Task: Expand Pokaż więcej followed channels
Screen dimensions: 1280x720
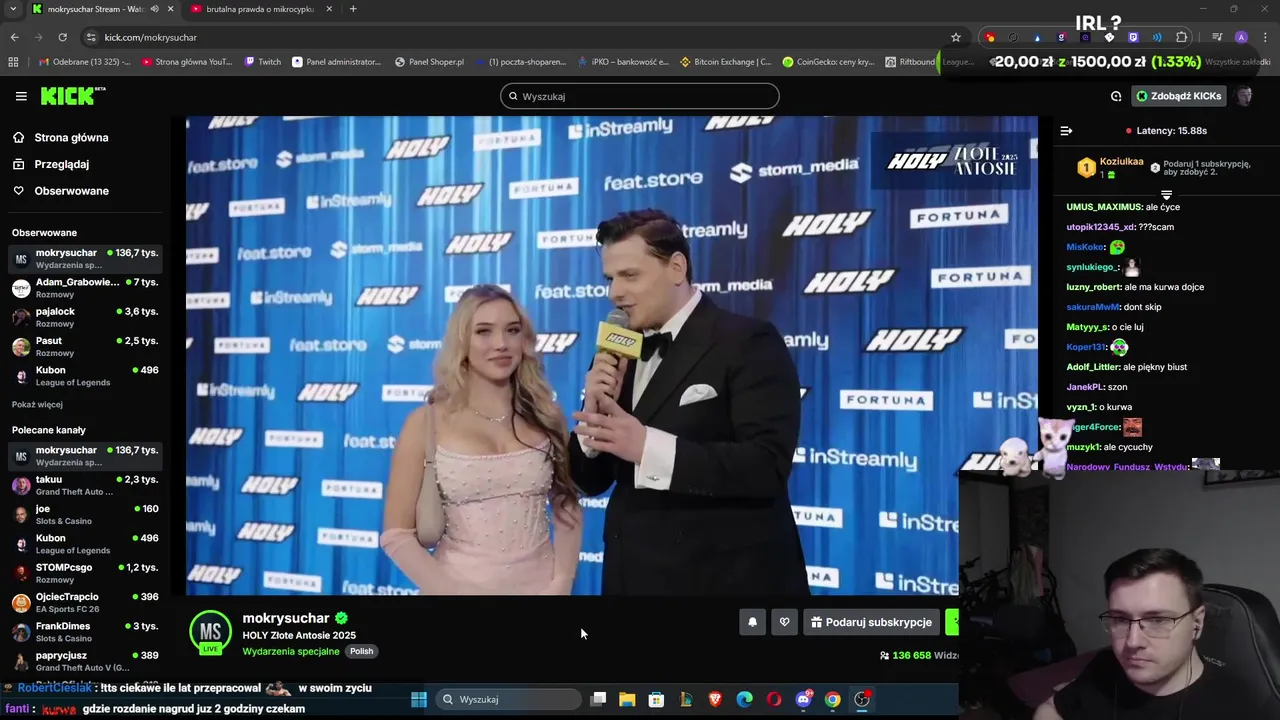Action: (x=37, y=405)
